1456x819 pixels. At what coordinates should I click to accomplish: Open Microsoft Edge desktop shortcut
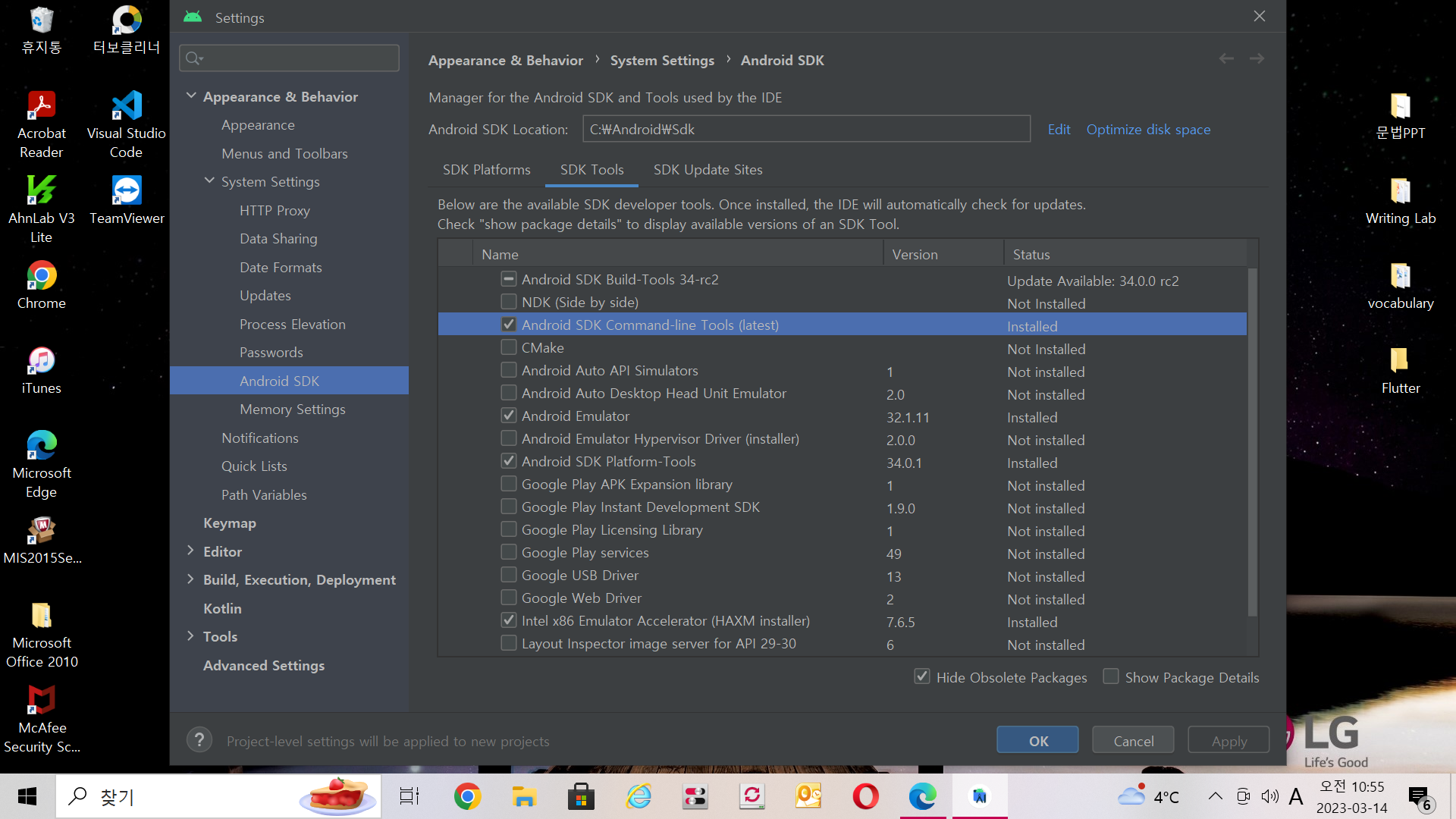(42, 465)
